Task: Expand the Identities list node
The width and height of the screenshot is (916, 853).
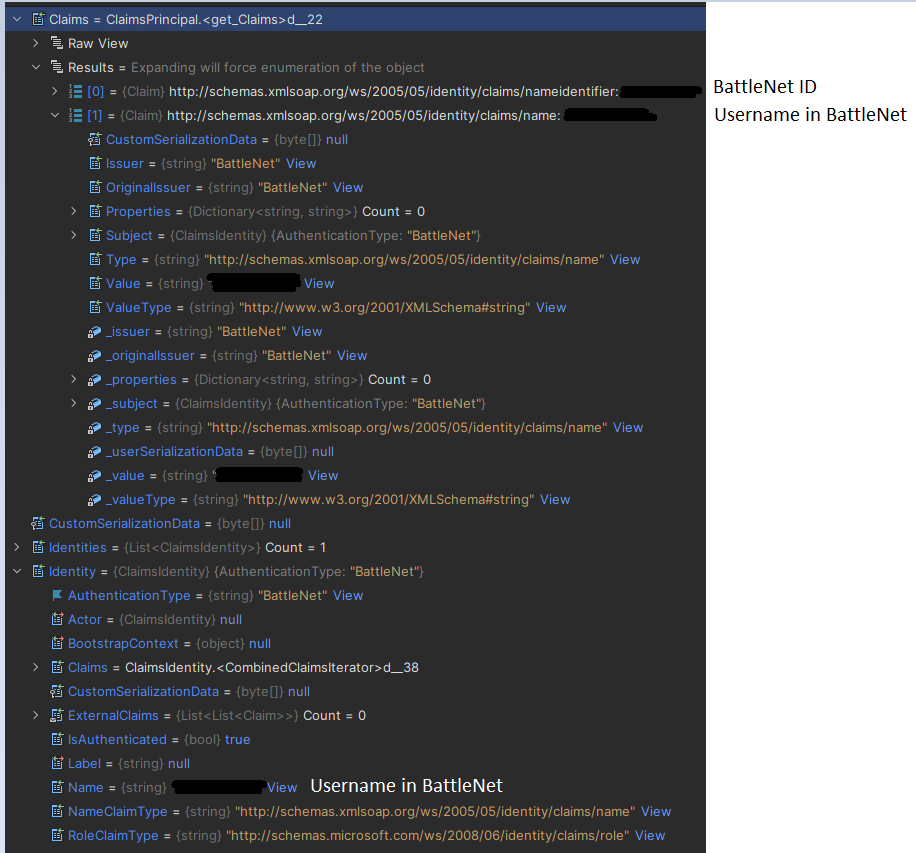Action: point(18,547)
